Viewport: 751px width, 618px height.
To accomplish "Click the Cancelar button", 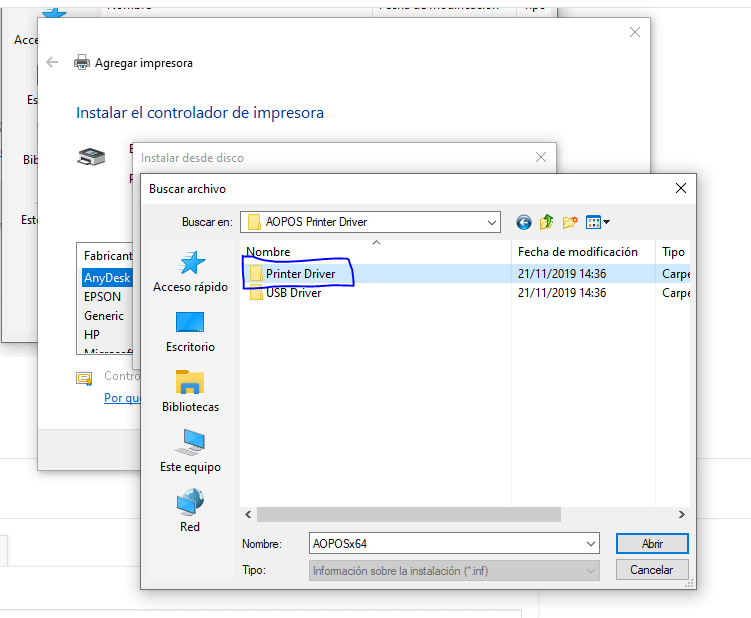I will click(652, 570).
